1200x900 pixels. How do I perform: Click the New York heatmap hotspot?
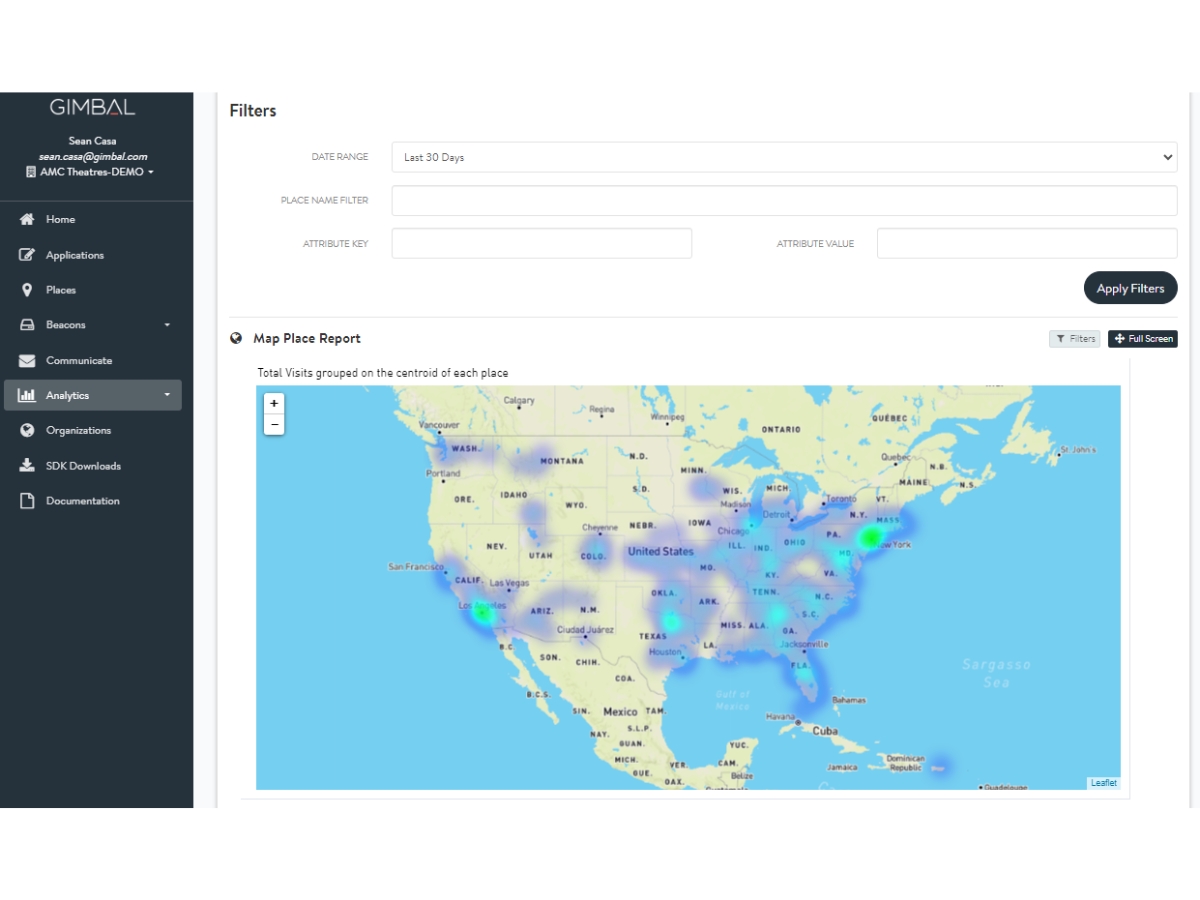coord(871,538)
